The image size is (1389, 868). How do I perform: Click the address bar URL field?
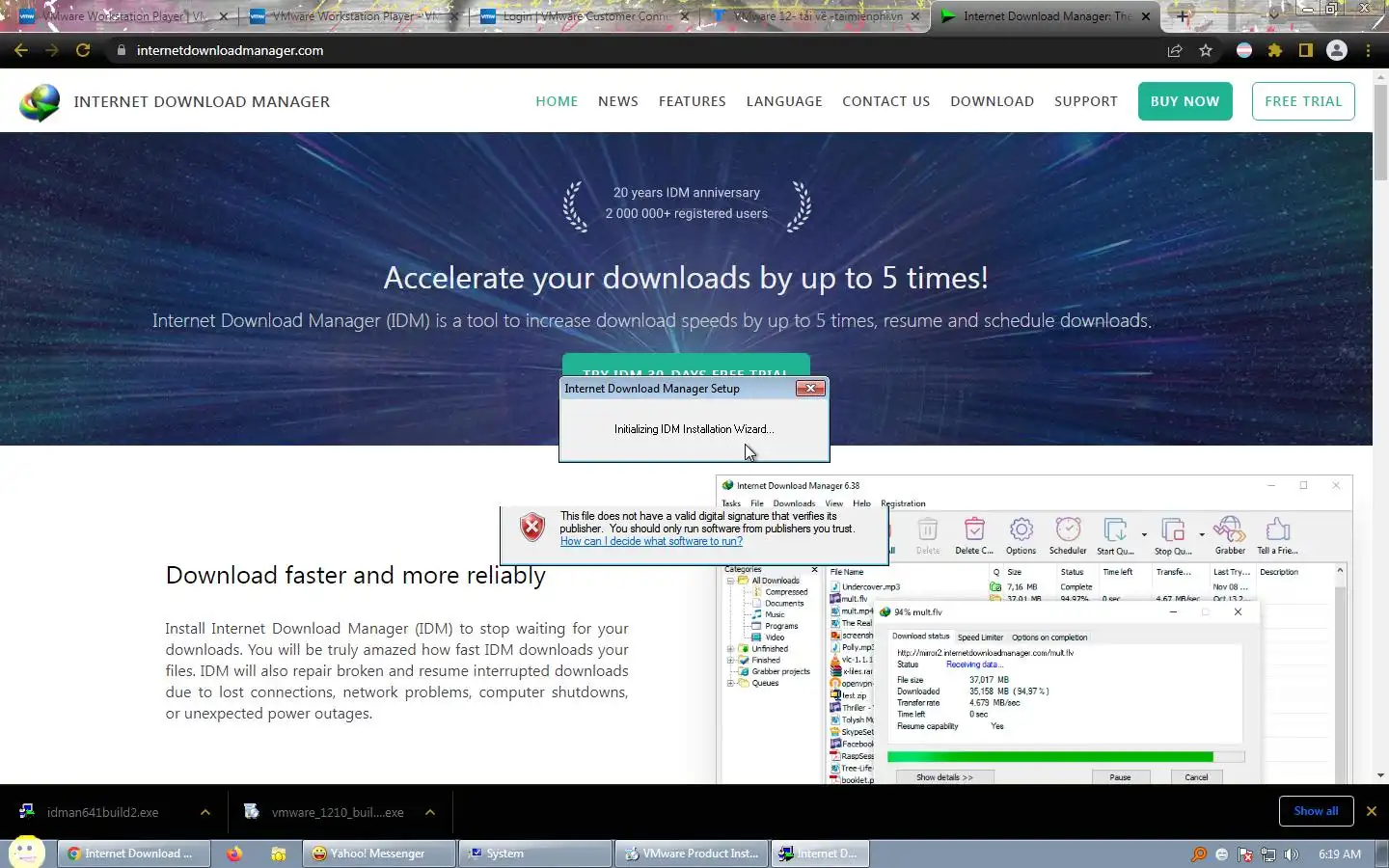(x=637, y=50)
